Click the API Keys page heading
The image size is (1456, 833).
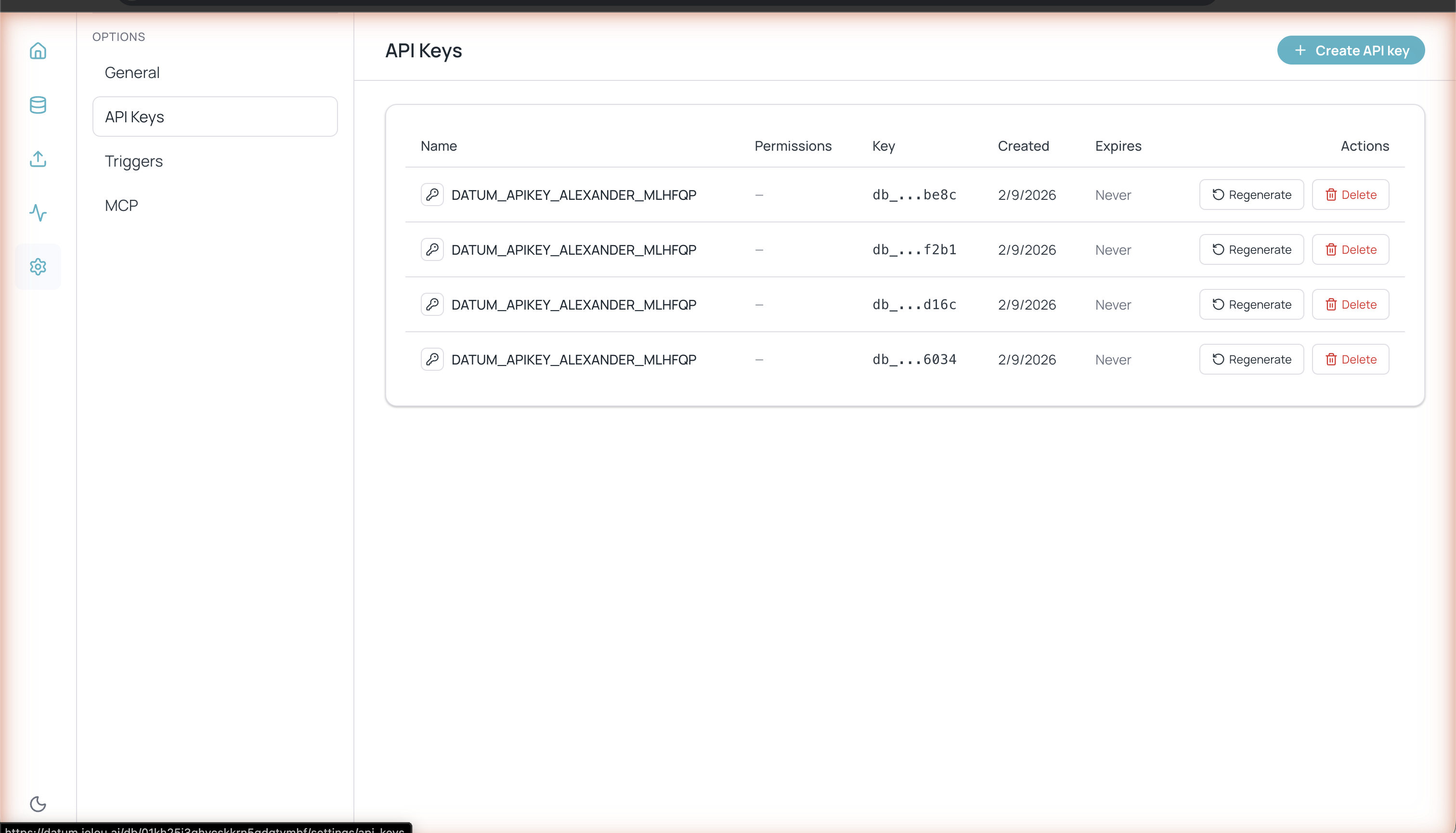coord(423,51)
